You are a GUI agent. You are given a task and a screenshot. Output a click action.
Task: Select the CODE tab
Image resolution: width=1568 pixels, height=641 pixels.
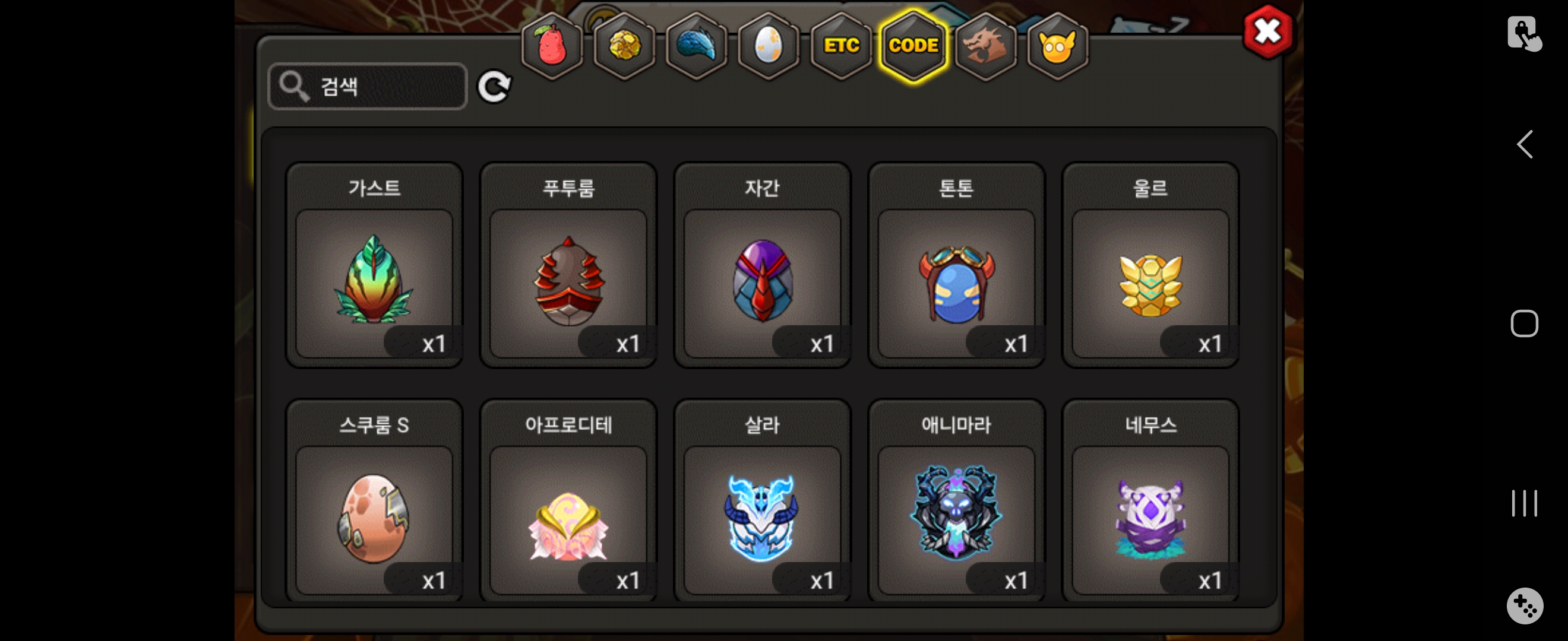click(x=913, y=46)
